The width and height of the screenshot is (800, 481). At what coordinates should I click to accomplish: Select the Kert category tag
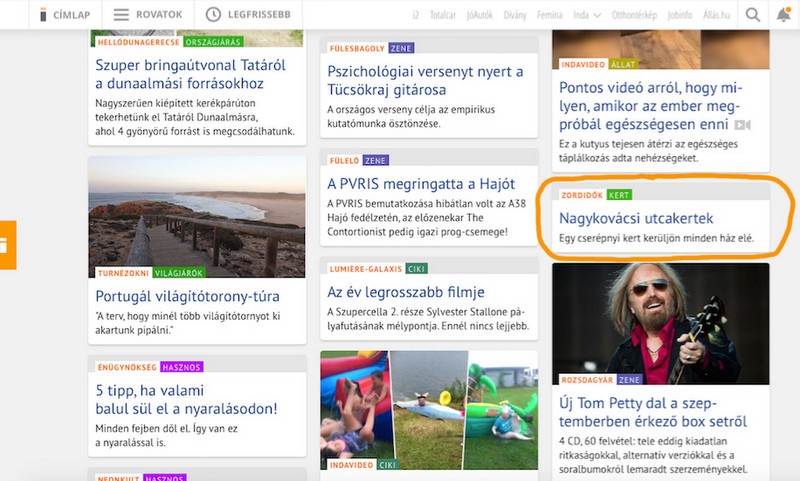(x=619, y=195)
